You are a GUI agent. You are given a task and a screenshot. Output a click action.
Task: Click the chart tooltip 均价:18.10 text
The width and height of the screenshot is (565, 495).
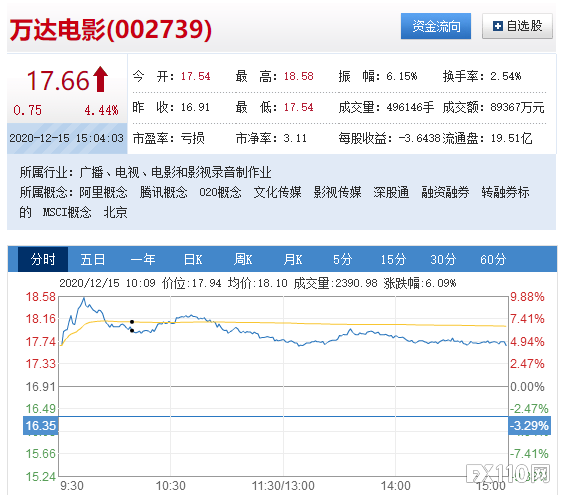pyautogui.click(x=258, y=283)
